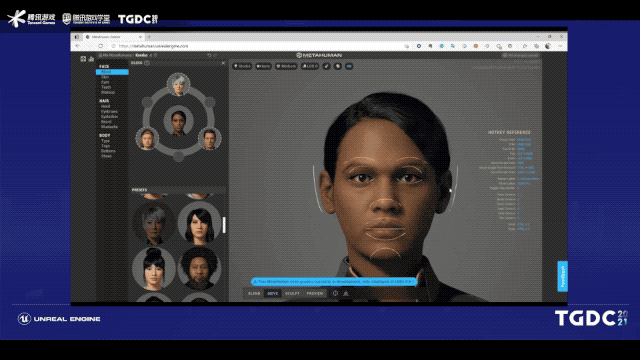Switch to Blend mode tab
The image size is (640, 360).
coord(254,293)
